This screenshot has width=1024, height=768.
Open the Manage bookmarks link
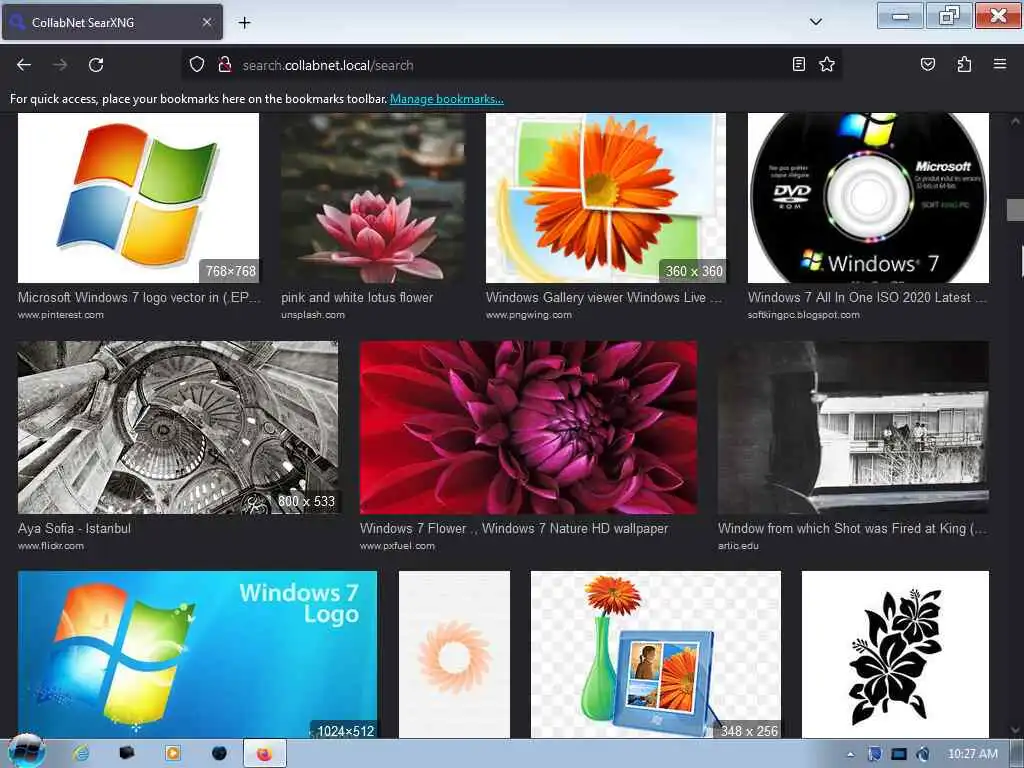[446, 99]
